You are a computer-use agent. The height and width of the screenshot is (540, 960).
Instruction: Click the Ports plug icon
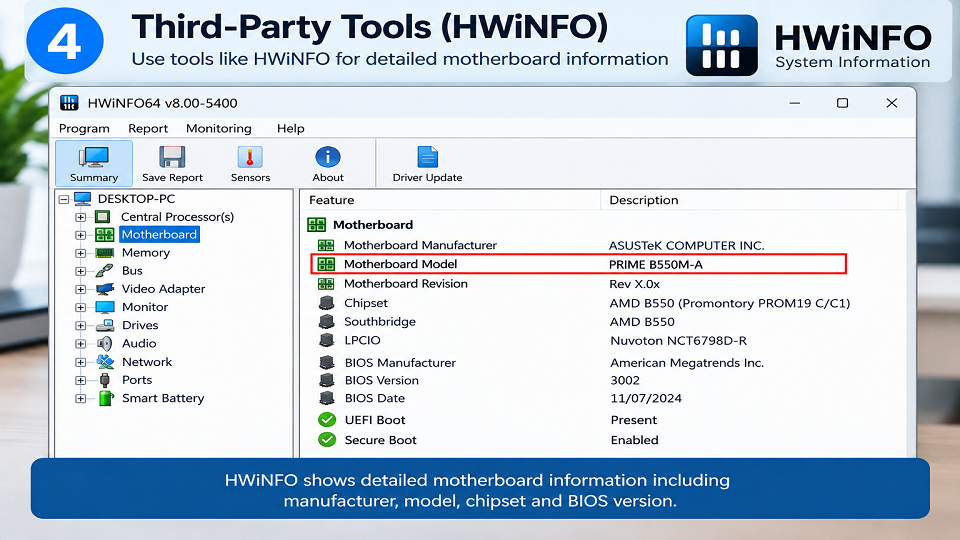coord(105,380)
